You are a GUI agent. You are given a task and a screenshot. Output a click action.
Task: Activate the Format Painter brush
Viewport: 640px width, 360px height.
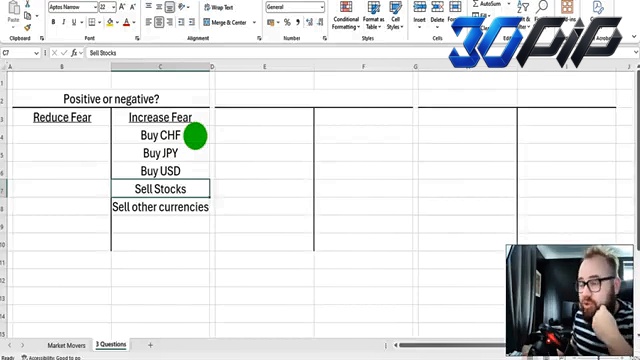[27, 27]
